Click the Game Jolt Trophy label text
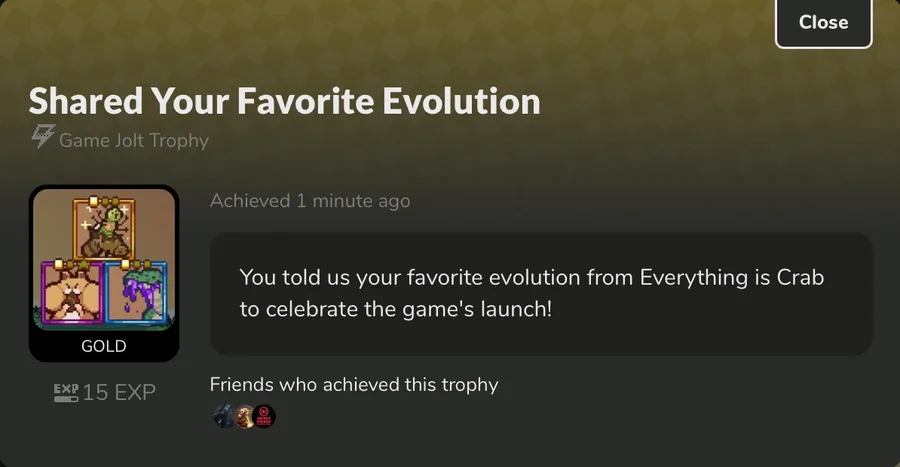Screen dimensions: 900x467 pos(134,141)
